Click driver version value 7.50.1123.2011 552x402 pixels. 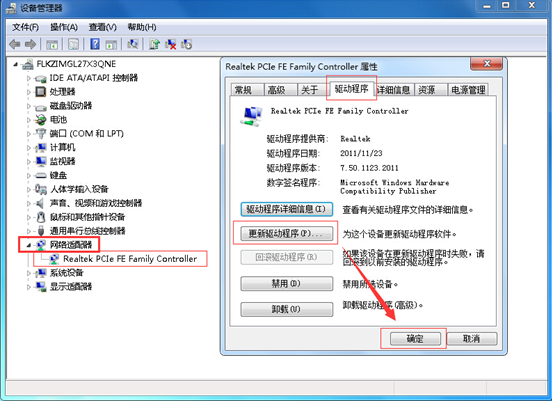pos(369,168)
